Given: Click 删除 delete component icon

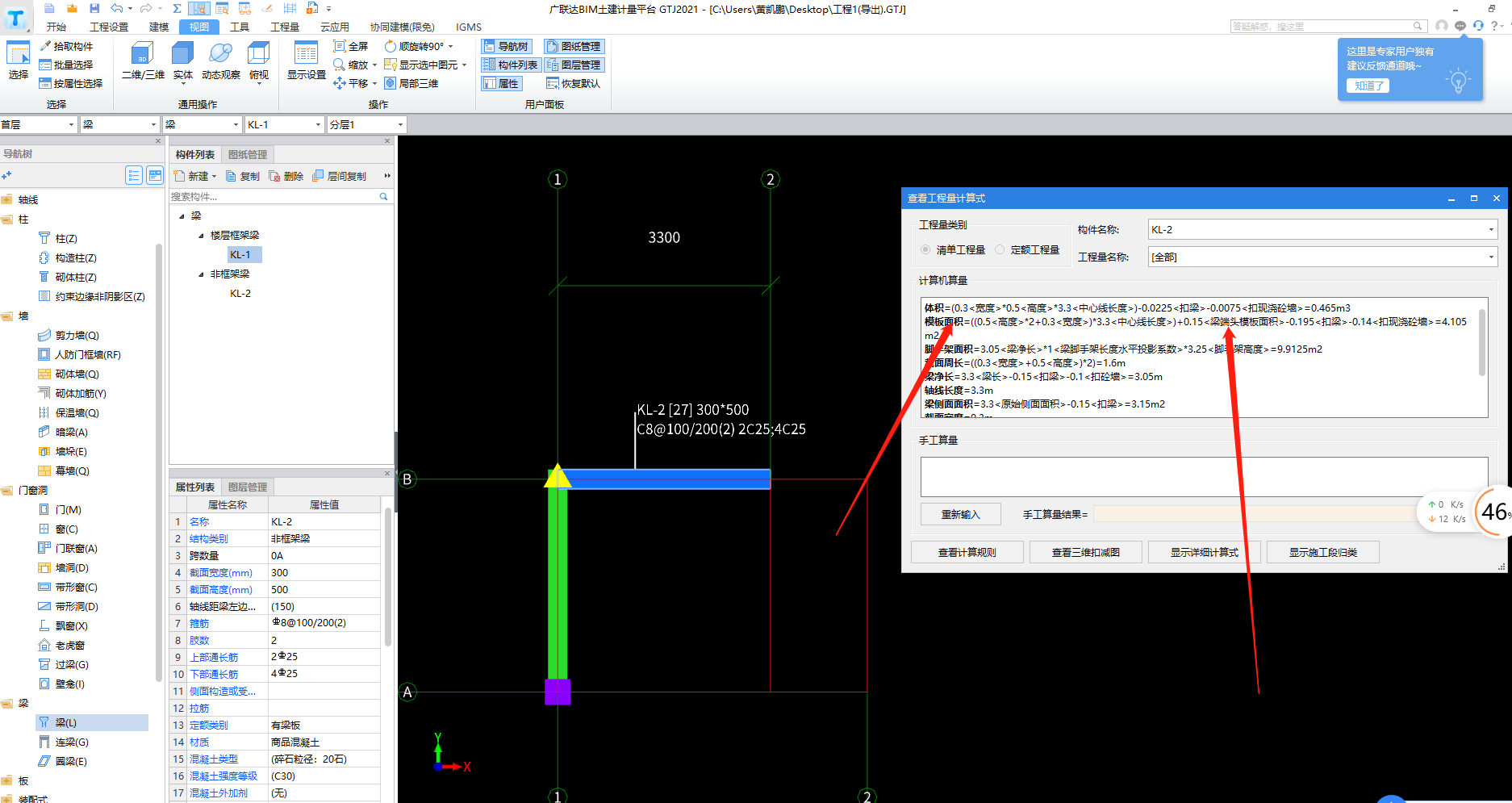Looking at the screenshot, I should [286, 176].
